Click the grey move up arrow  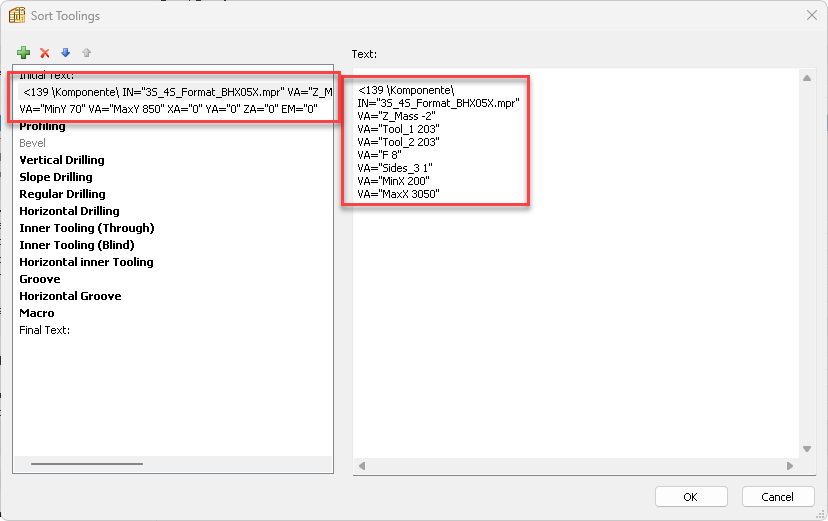pyautogui.click(x=86, y=53)
